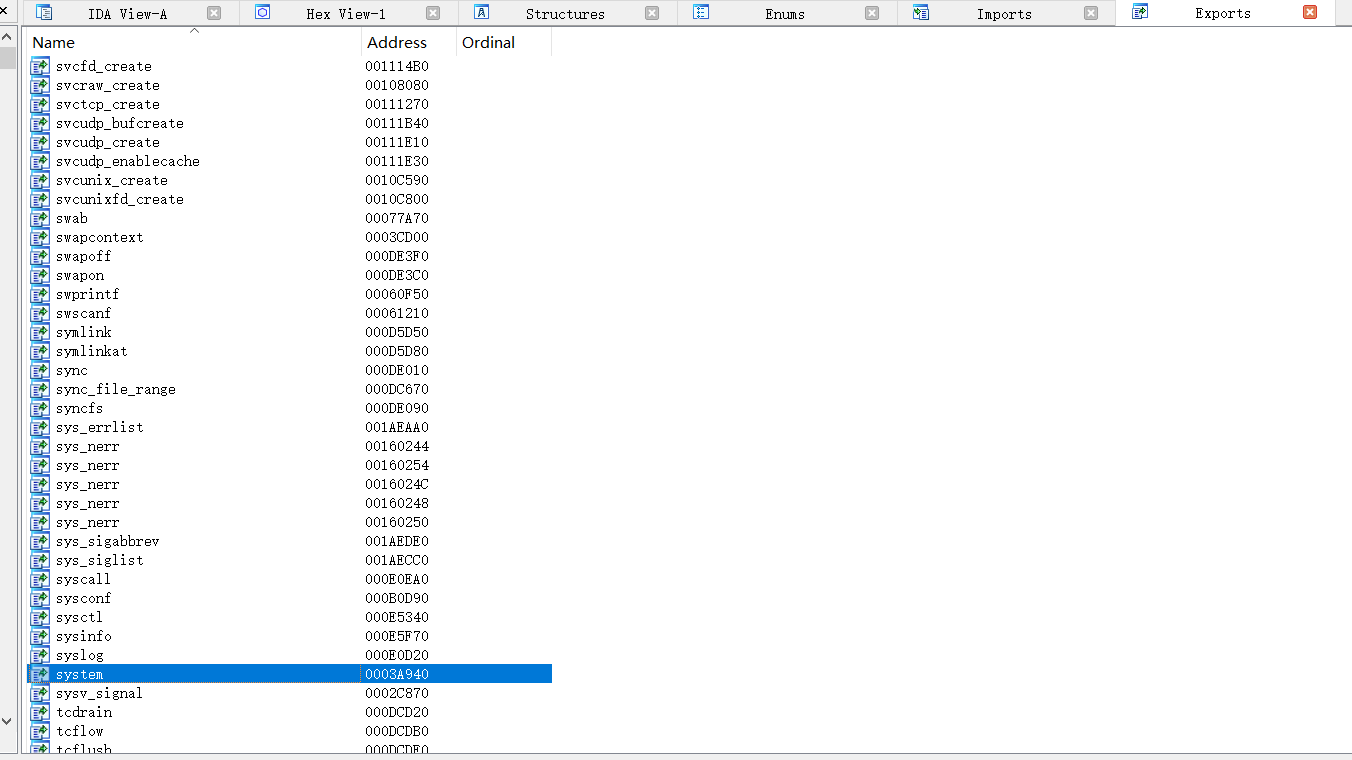Click the export icon beside svcudp_create
This screenshot has width=1352, height=760.
(39, 142)
